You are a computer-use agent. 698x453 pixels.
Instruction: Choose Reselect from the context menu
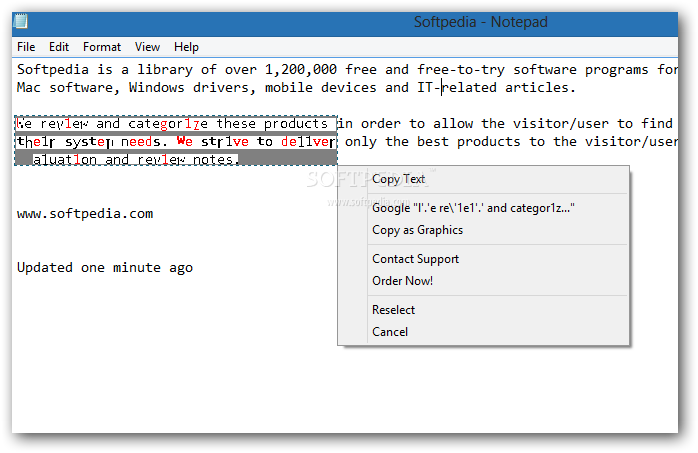click(497, 310)
